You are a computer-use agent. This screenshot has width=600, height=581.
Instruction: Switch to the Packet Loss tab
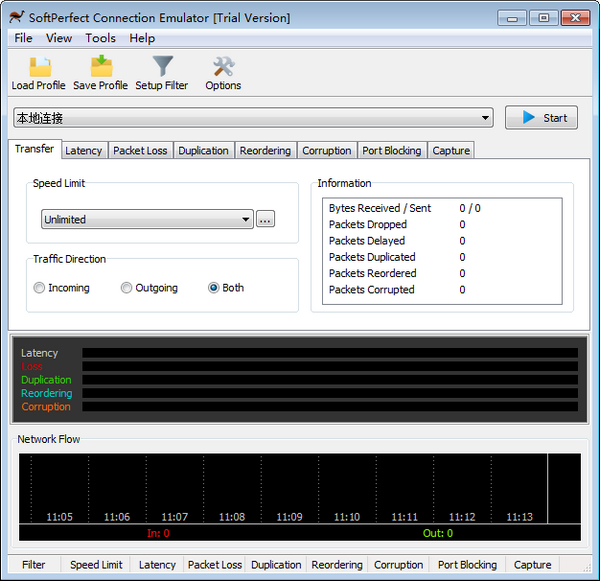click(x=140, y=150)
